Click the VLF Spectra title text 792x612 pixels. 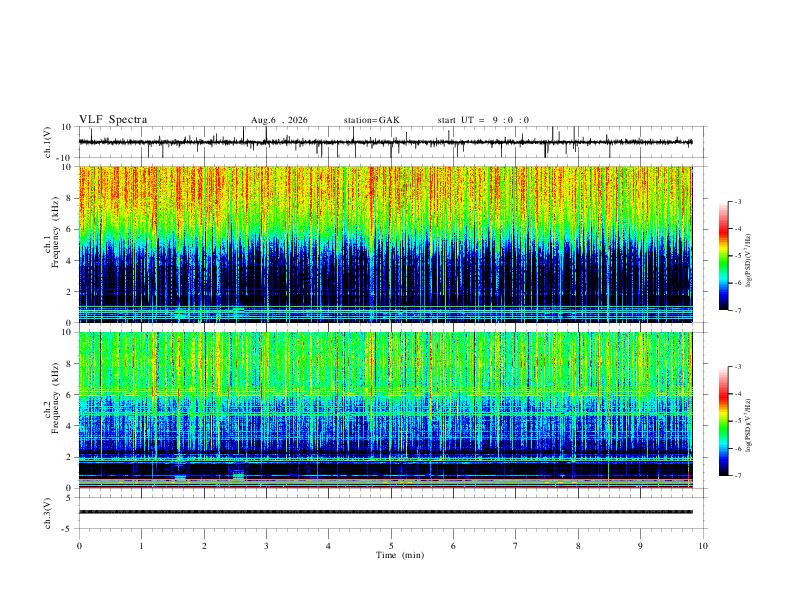coord(113,120)
